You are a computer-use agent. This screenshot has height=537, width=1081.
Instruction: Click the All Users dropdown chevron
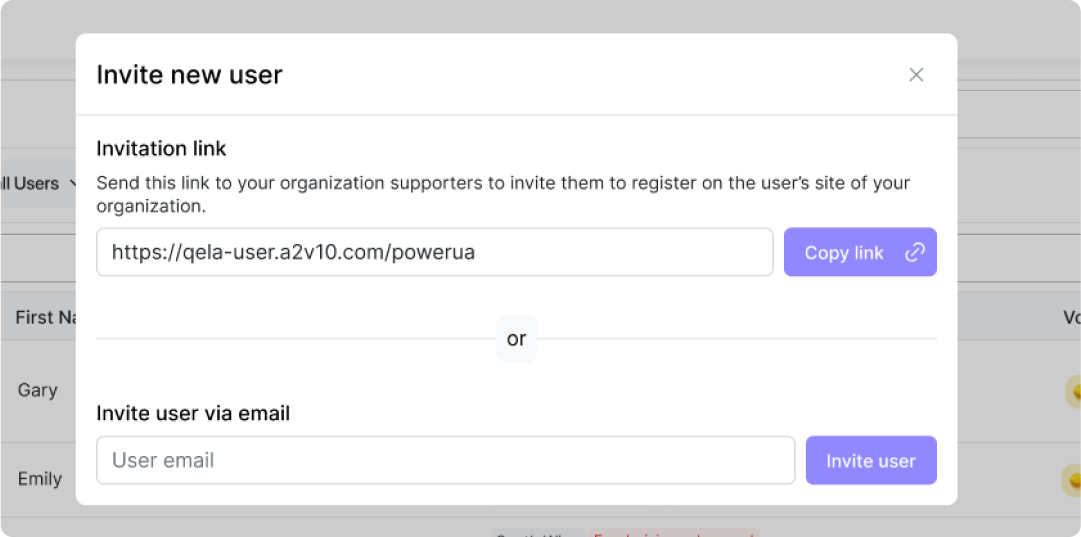pos(72,184)
